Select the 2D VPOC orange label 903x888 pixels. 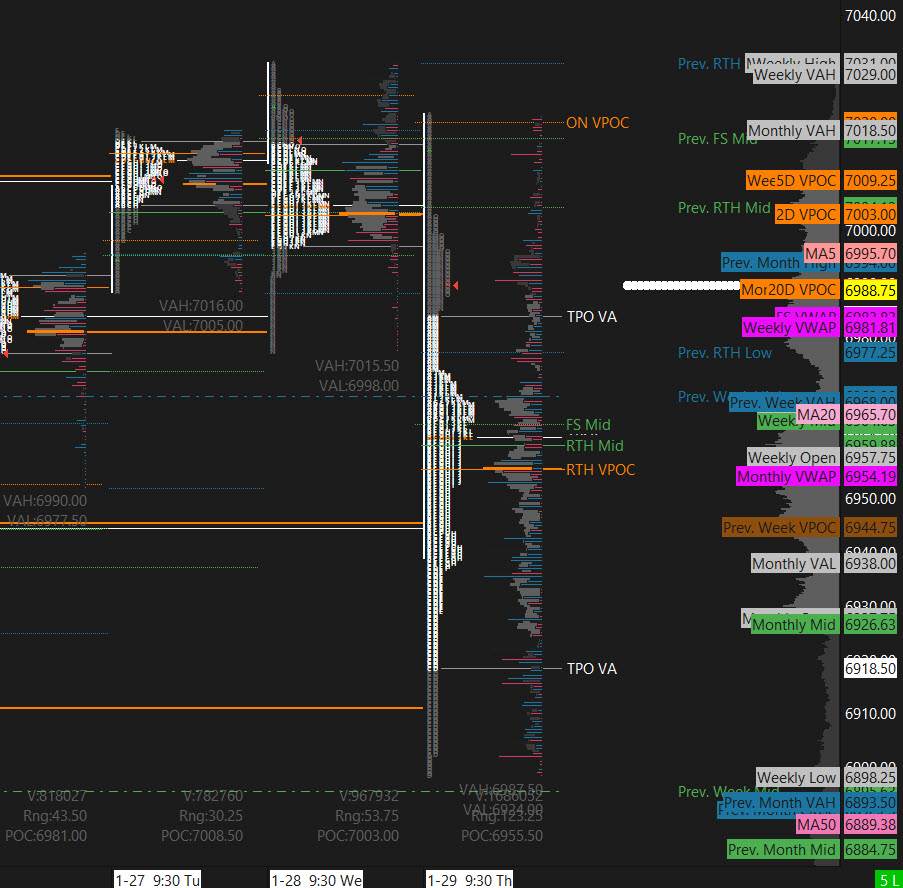804,214
